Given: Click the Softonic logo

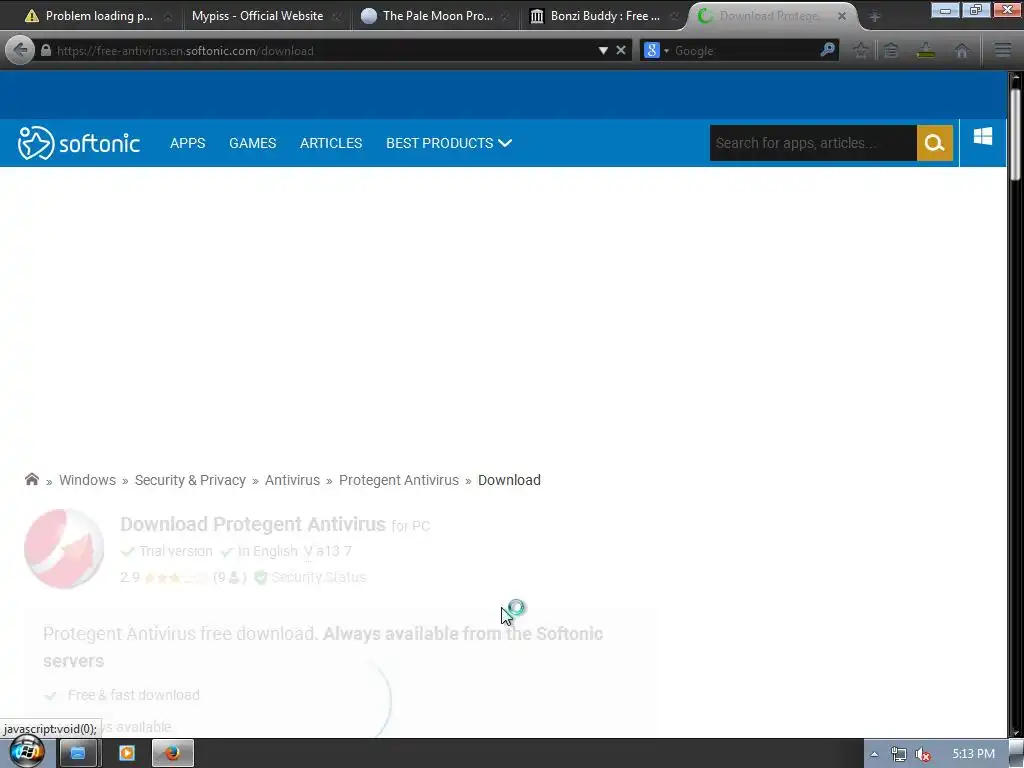Looking at the screenshot, I should pyautogui.click(x=79, y=143).
